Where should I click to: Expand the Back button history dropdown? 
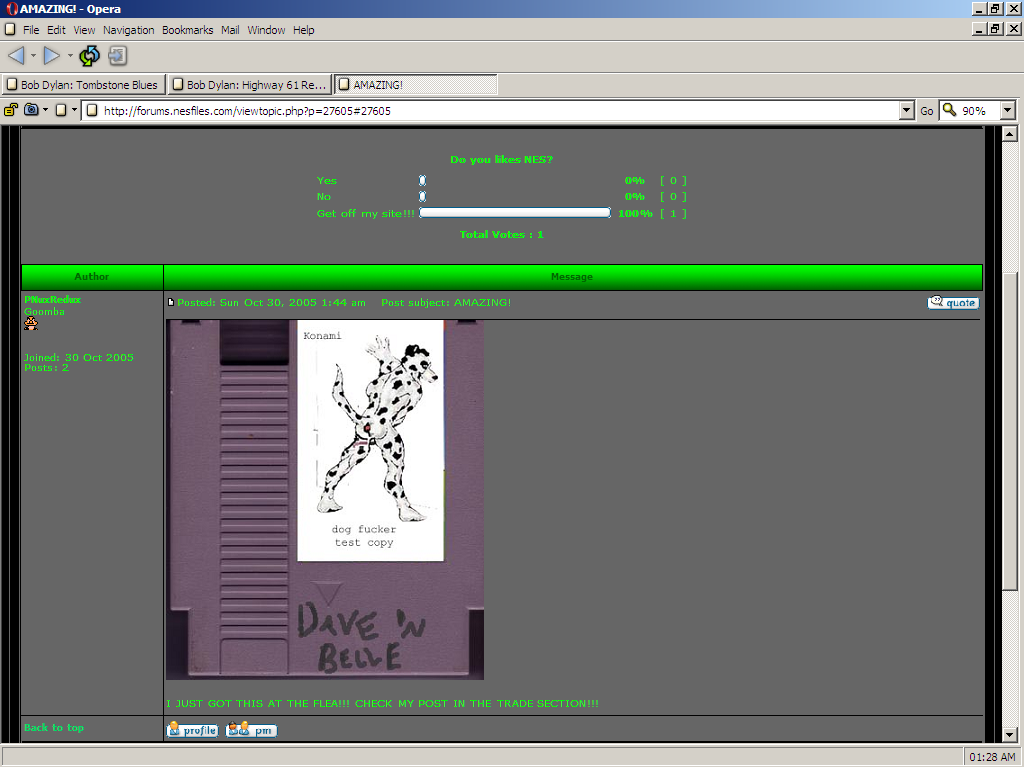tap(33, 56)
